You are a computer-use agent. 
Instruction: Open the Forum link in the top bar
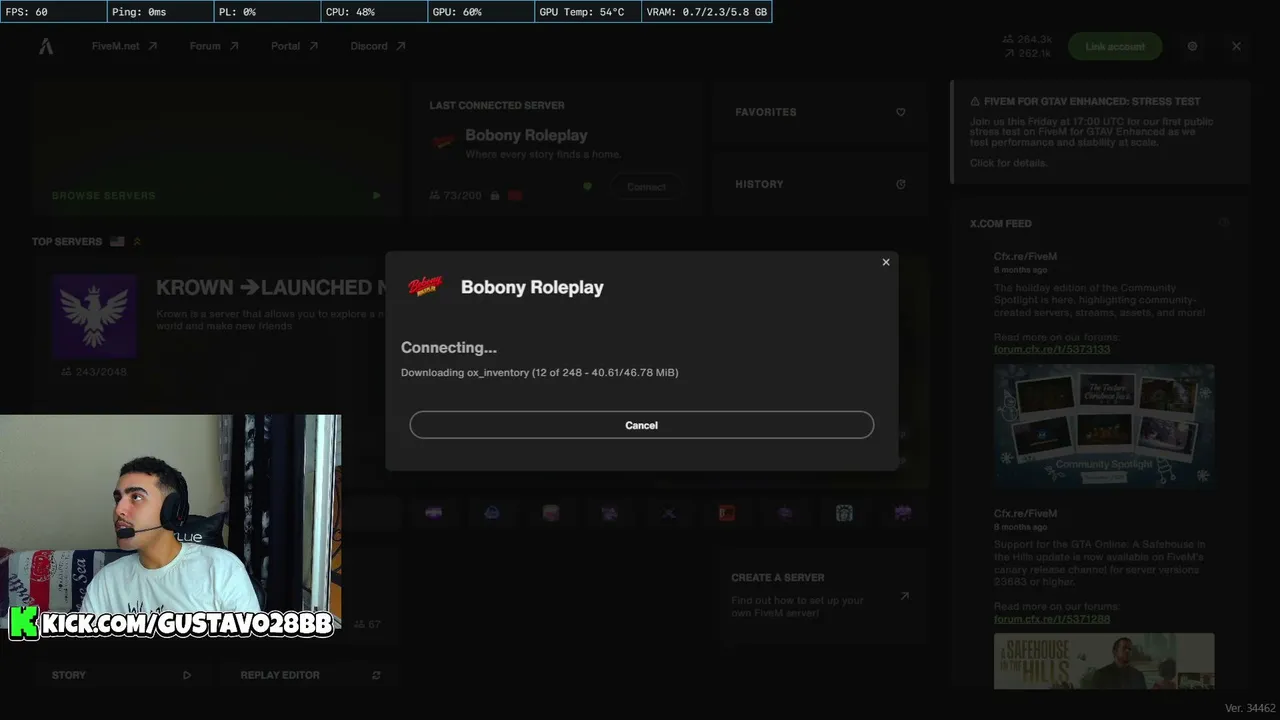click(214, 46)
